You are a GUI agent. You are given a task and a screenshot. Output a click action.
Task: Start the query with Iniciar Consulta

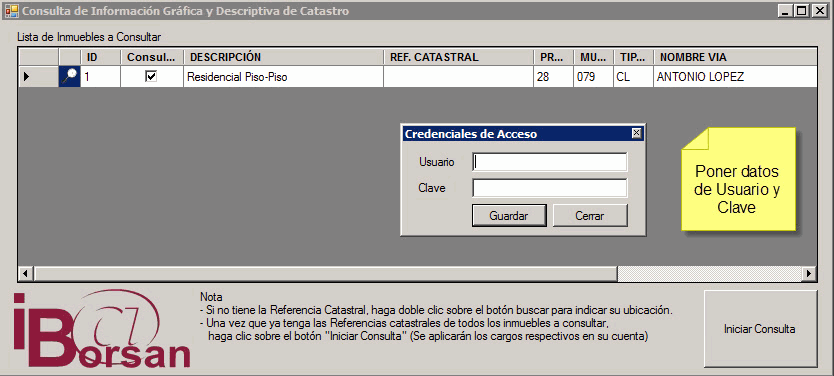tap(760, 329)
